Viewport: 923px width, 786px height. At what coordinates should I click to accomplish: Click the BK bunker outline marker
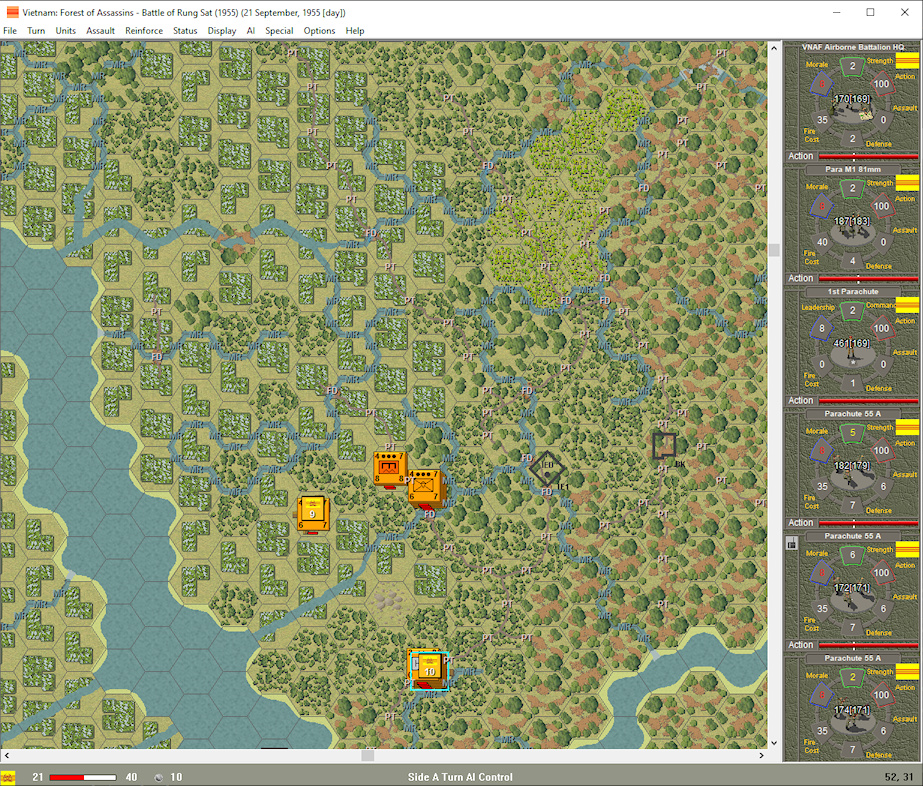pyautogui.click(x=664, y=446)
